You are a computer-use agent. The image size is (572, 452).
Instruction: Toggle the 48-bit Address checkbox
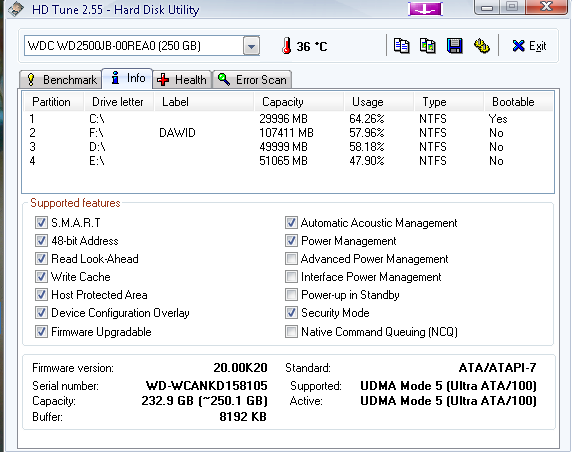(x=41, y=240)
